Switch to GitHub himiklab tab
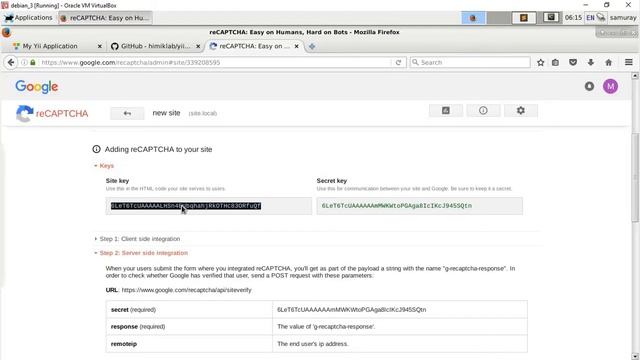 click(155, 46)
